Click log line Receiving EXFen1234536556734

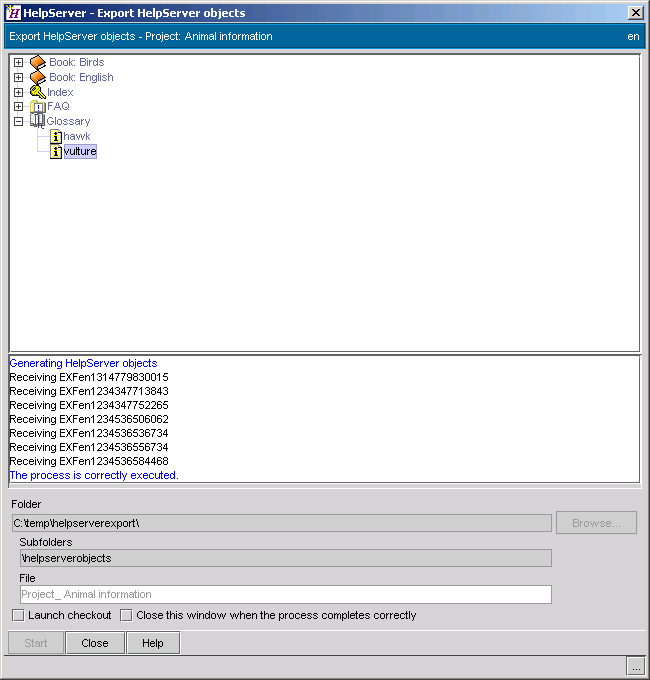[x=89, y=447]
